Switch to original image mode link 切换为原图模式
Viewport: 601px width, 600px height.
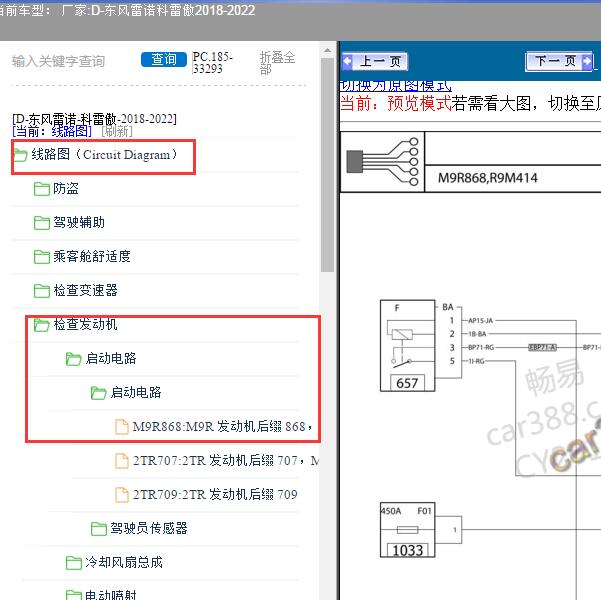tap(396, 86)
